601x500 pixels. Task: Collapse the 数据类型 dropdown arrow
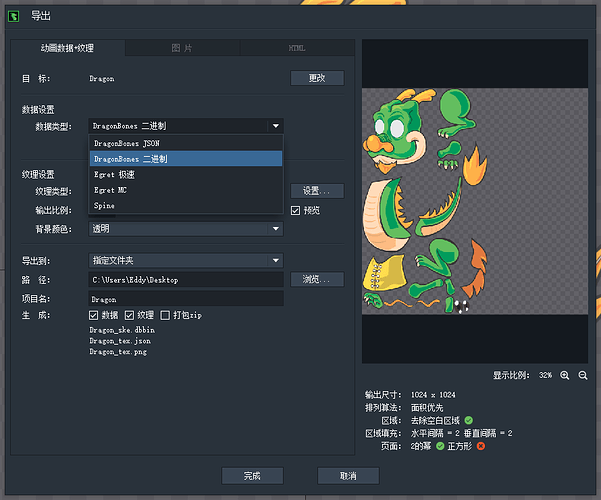[276, 126]
